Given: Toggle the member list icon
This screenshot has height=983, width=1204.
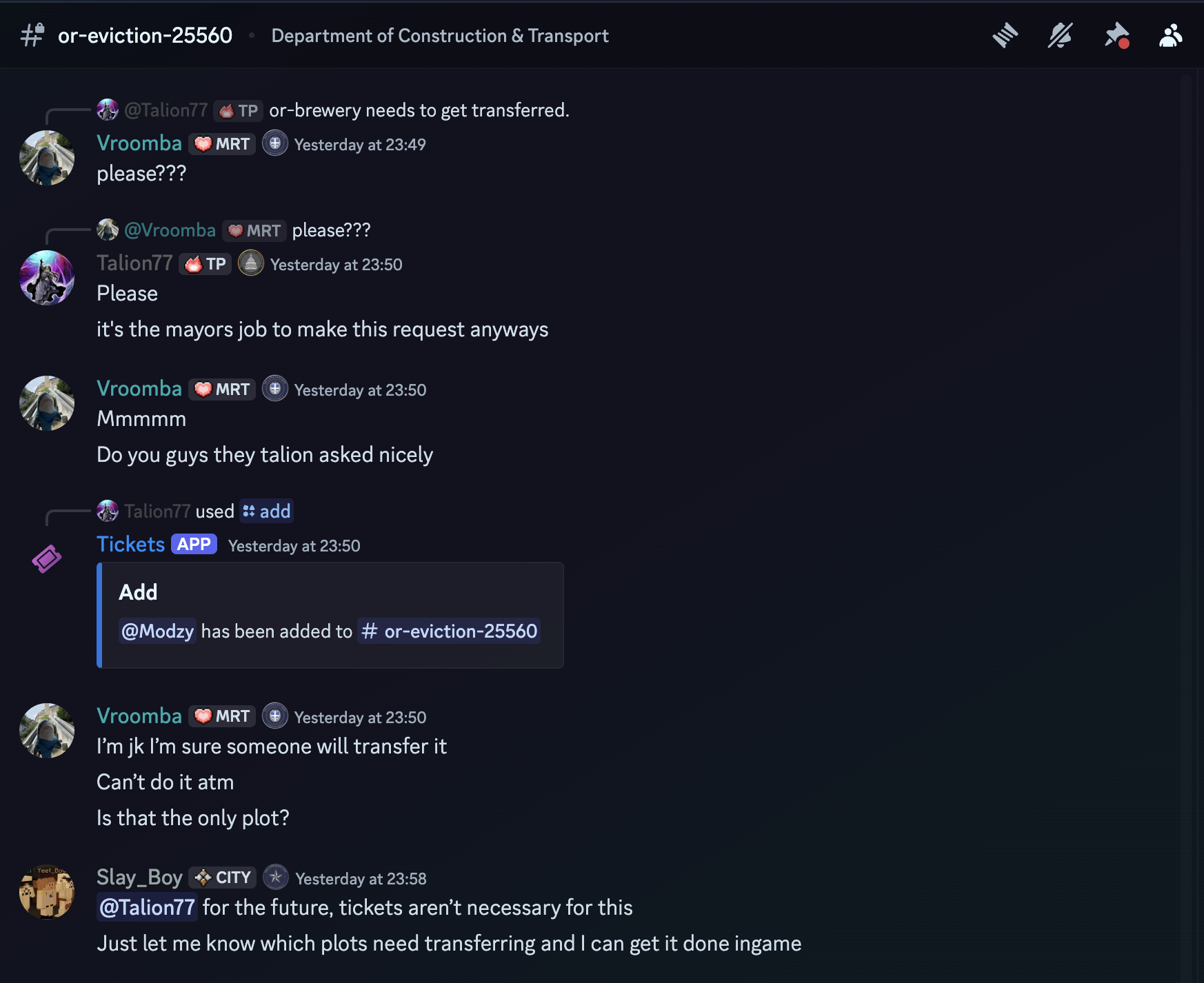Looking at the screenshot, I should click(1170, 35).
